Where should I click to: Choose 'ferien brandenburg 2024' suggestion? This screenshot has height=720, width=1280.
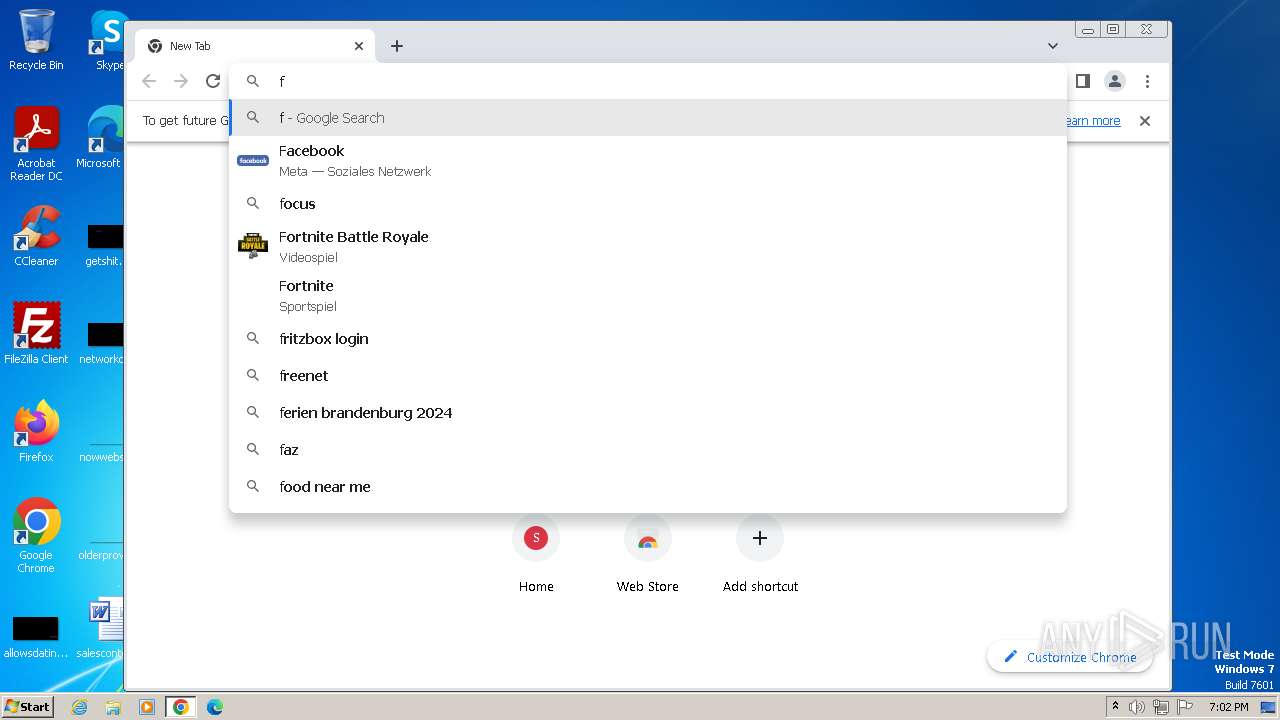(x=648, y=413)
